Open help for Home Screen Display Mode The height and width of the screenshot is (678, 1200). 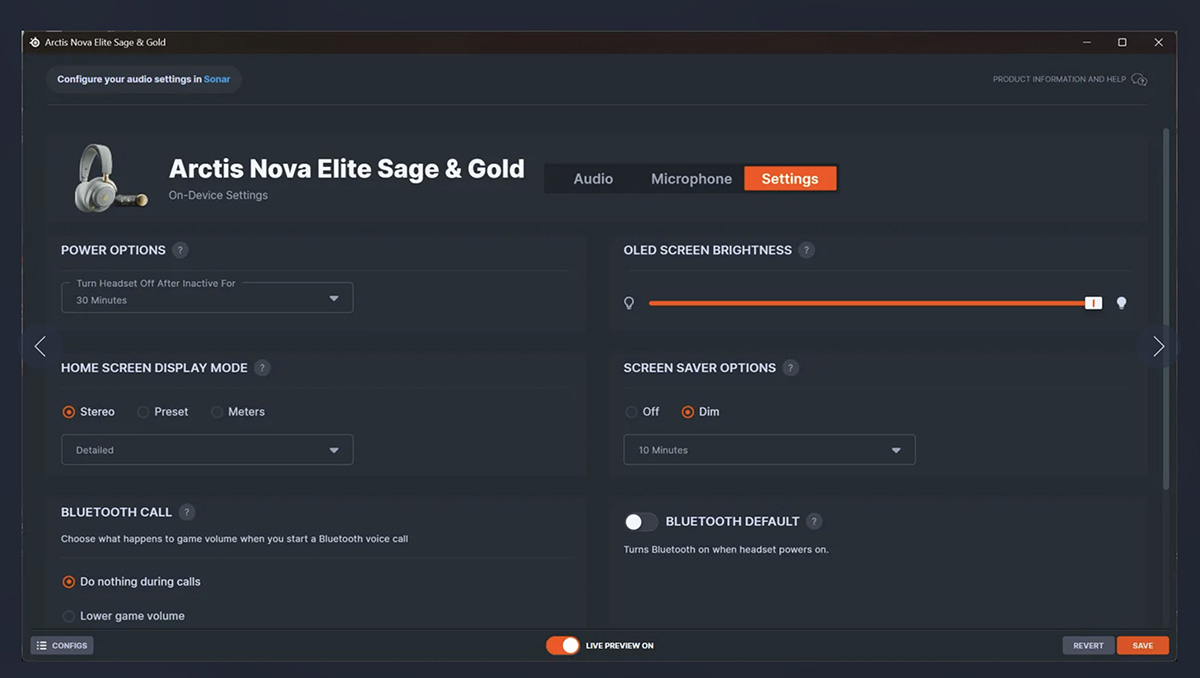click(262, 368)
